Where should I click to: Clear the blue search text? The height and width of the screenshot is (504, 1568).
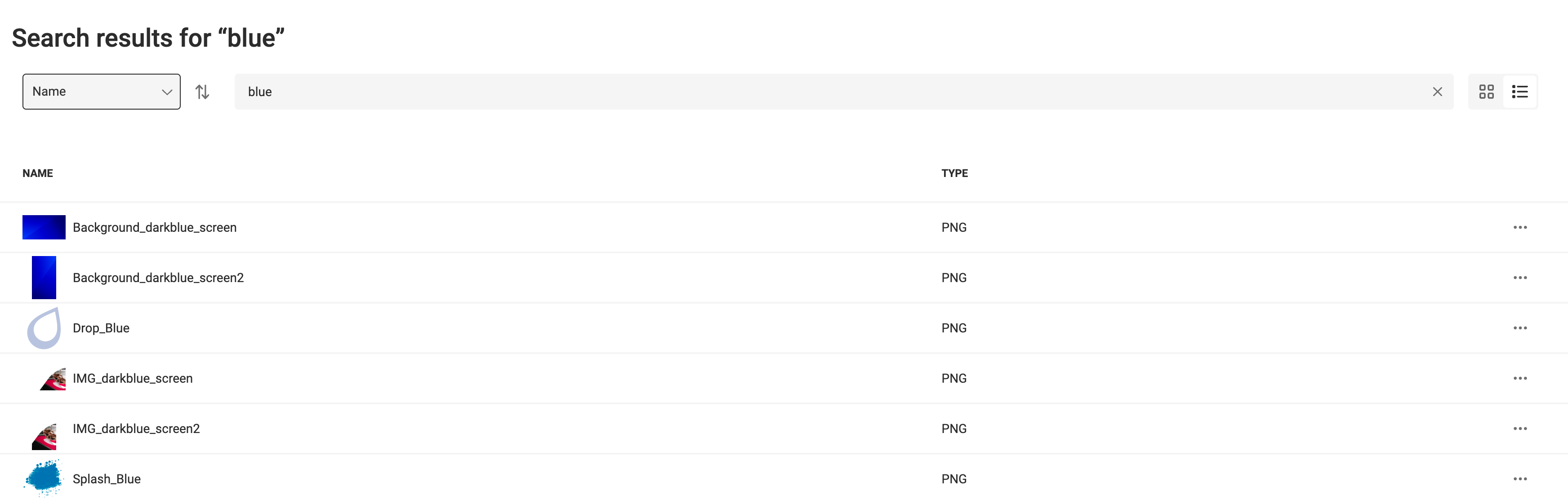point(1437,92)
